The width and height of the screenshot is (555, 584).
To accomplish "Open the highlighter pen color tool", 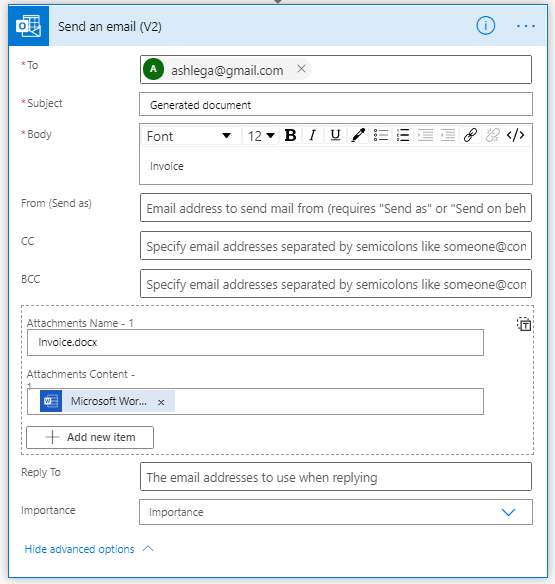I will tap(358, 135).
